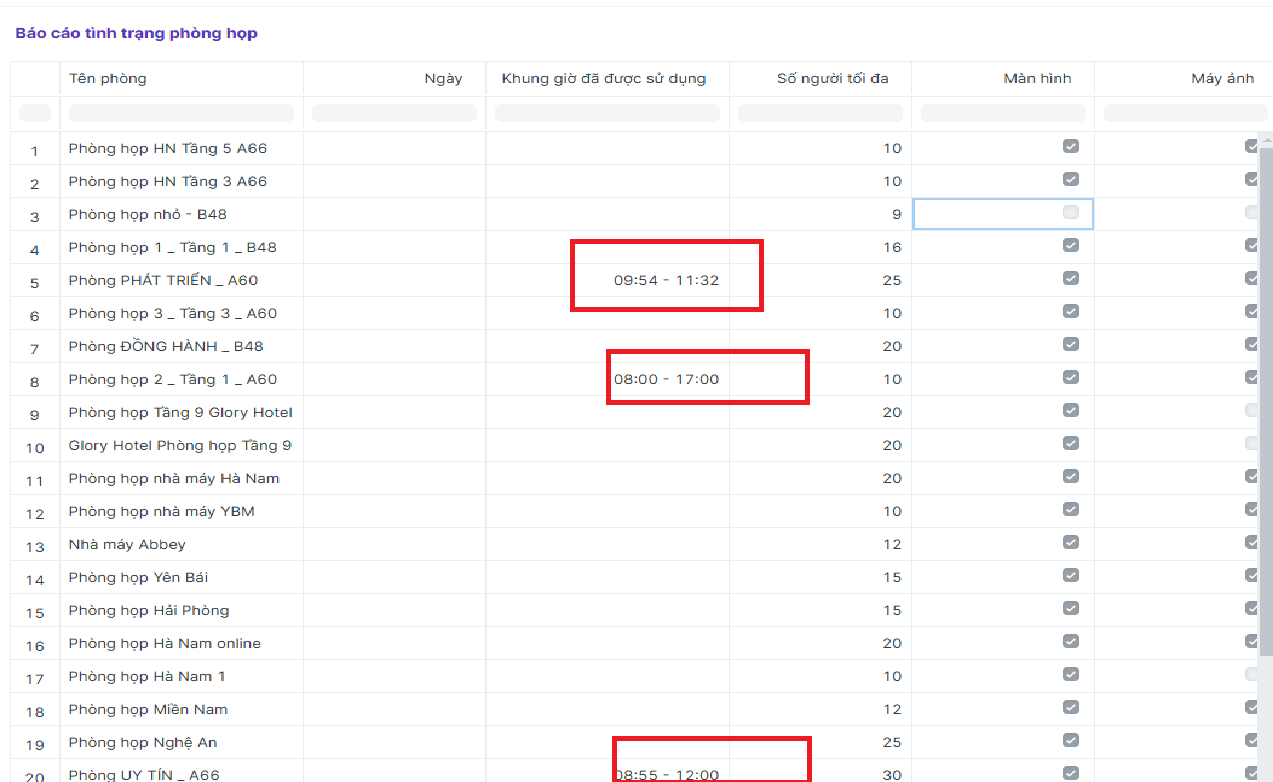
Task: Sort by the Tên phòng column header
Action: coord(107,79)
